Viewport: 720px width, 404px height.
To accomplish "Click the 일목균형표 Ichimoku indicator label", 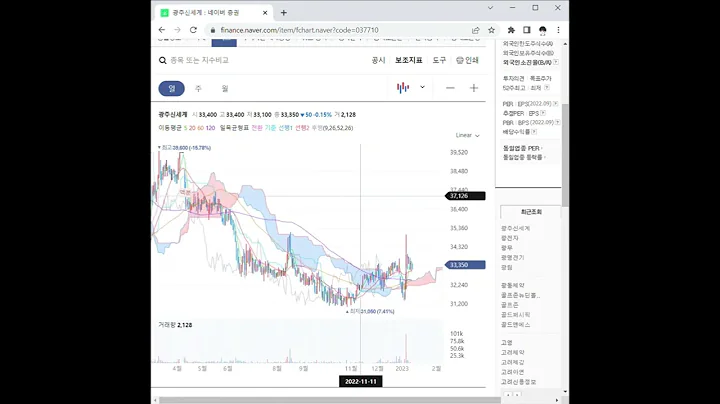I will (234, 128).
